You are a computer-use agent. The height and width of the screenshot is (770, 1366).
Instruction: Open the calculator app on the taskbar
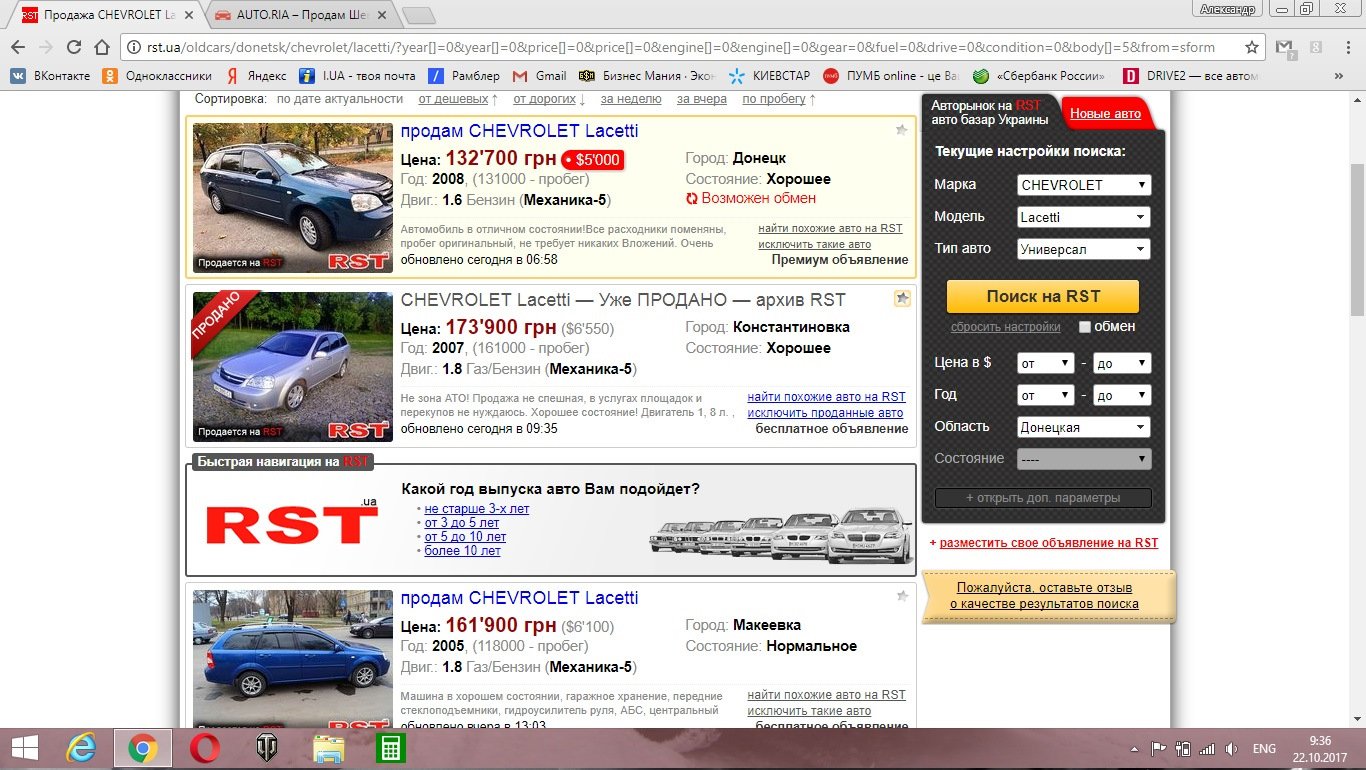tap(389, 748)
